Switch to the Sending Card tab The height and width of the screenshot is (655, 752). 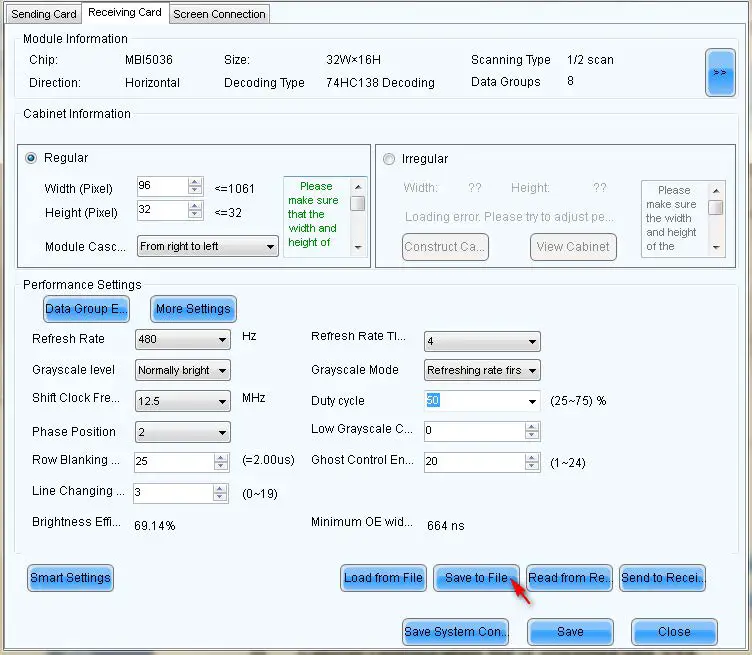[x=43, y=14]
